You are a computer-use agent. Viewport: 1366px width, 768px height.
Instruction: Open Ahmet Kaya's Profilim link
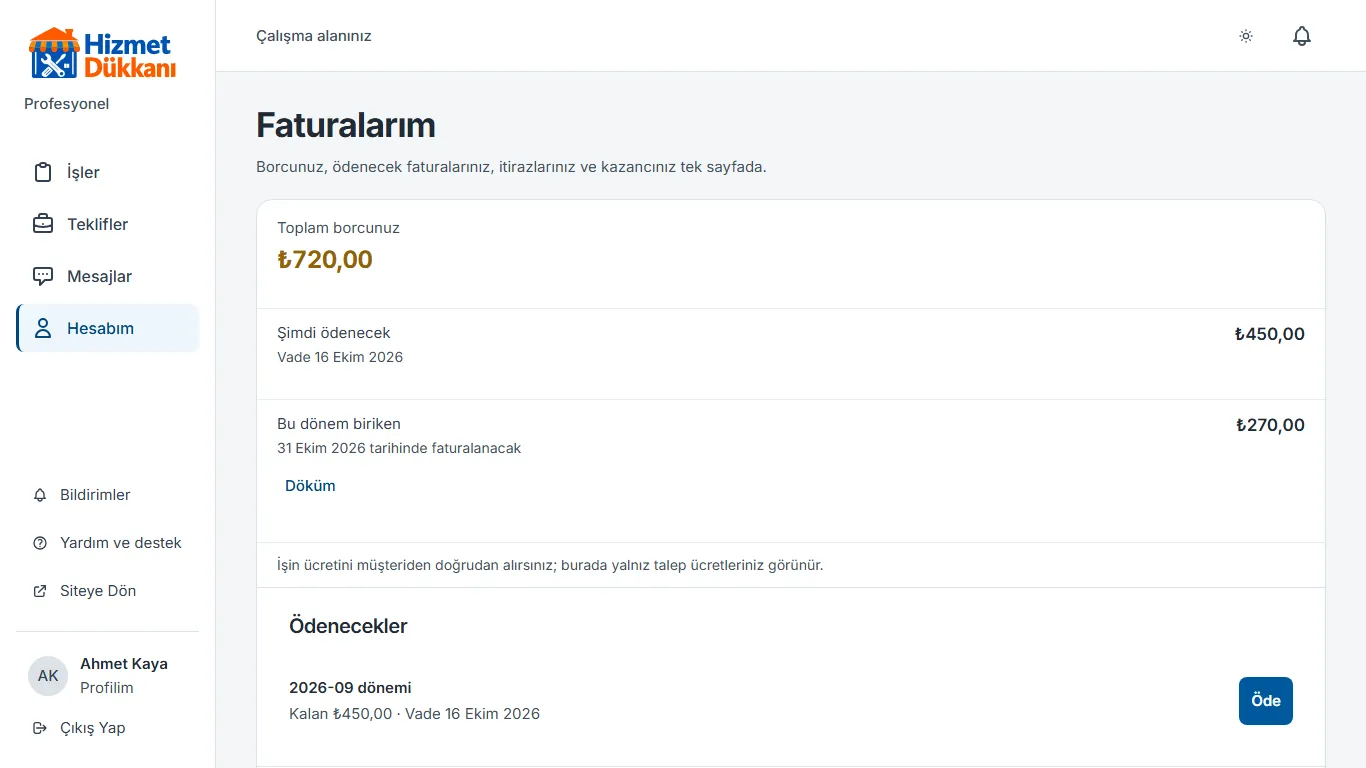[107, 688]
